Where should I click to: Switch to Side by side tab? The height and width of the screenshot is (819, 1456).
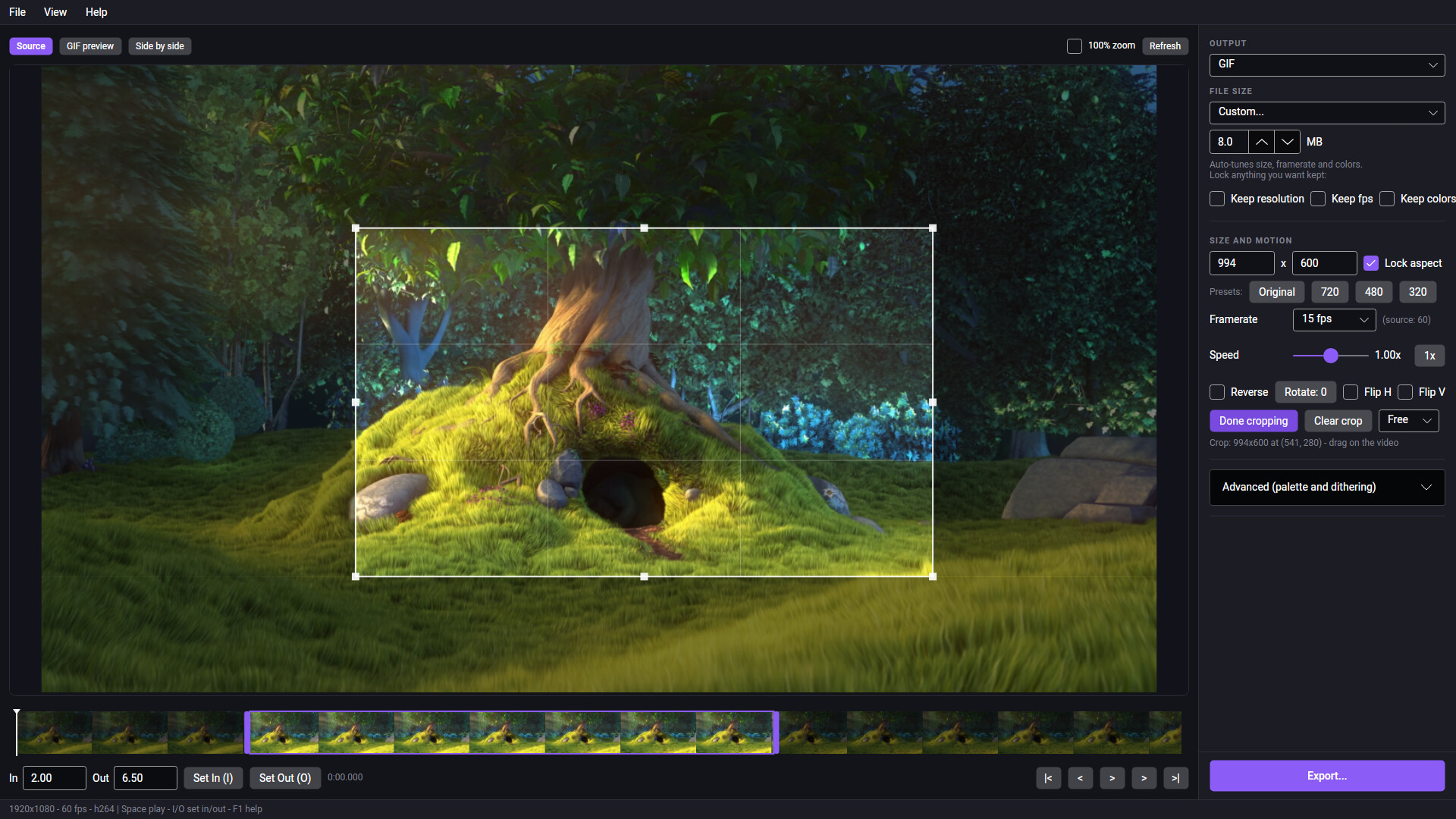[x=160, y=46]
